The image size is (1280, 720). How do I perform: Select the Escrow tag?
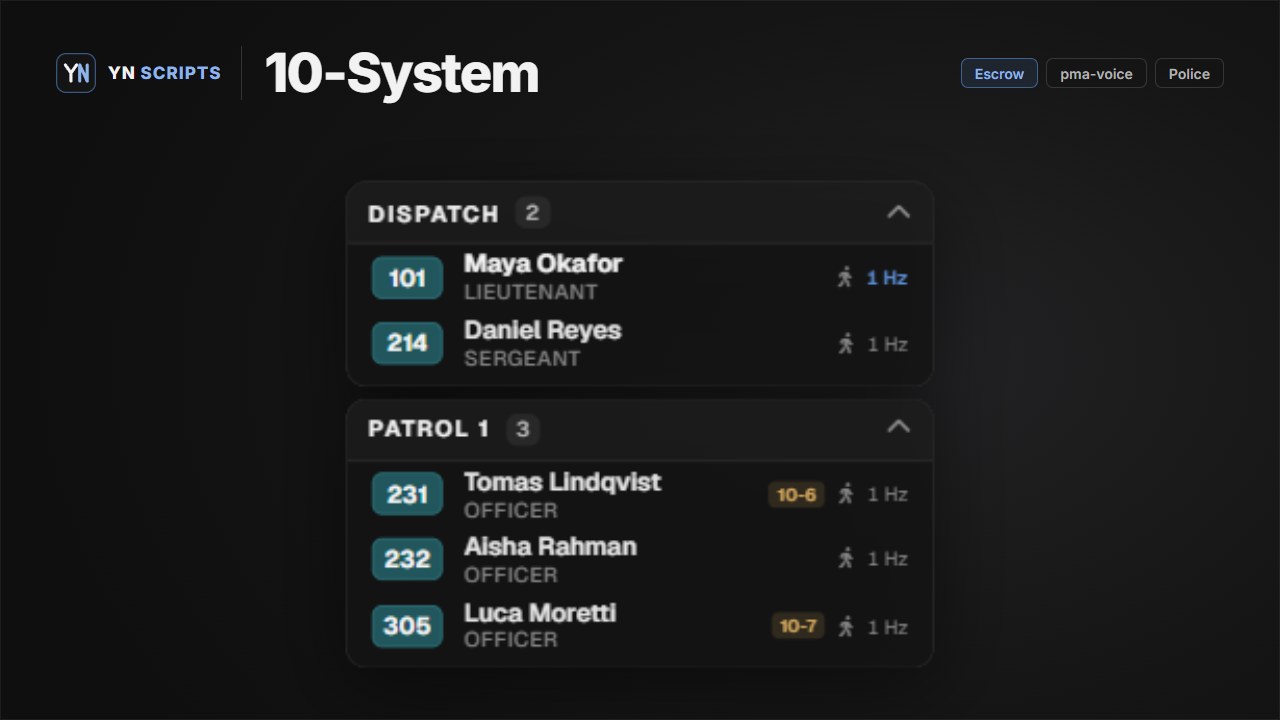point(999,73)
